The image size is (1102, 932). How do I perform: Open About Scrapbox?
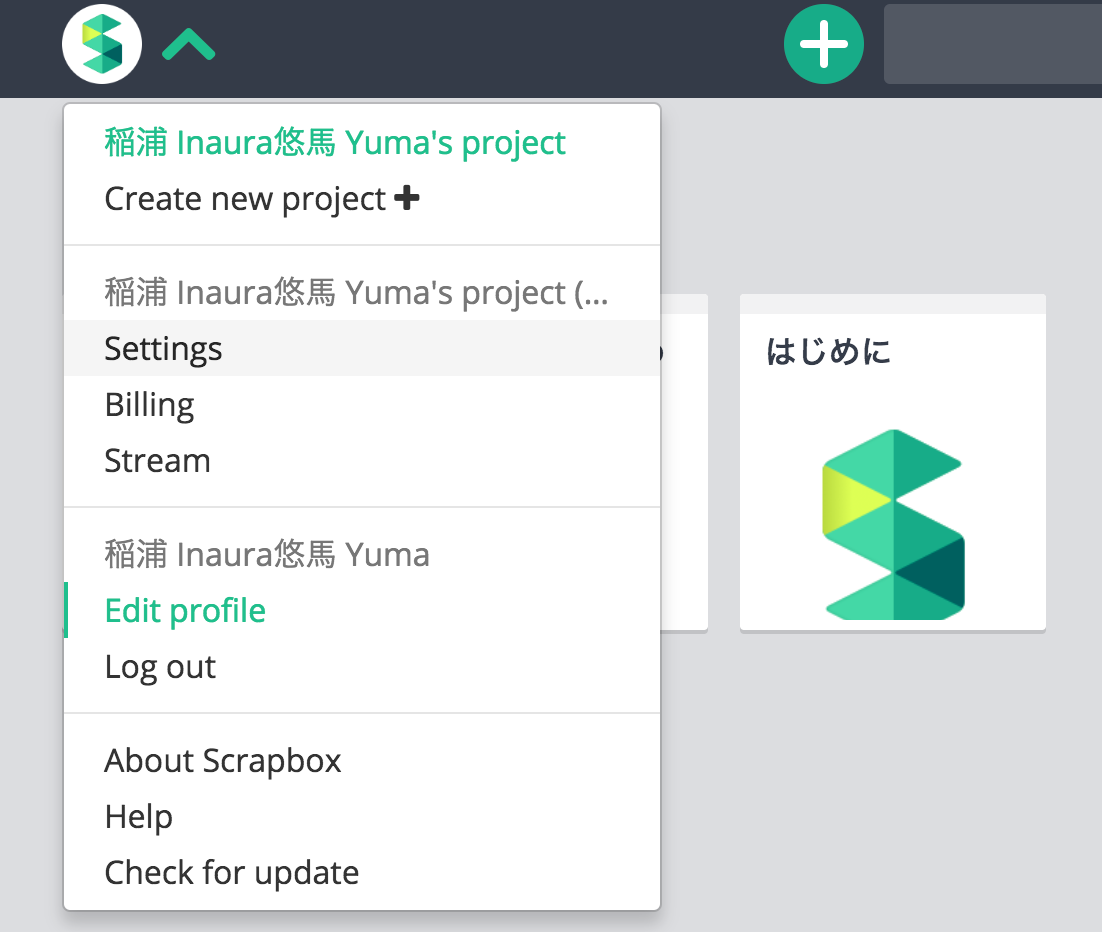coord(362,760)
